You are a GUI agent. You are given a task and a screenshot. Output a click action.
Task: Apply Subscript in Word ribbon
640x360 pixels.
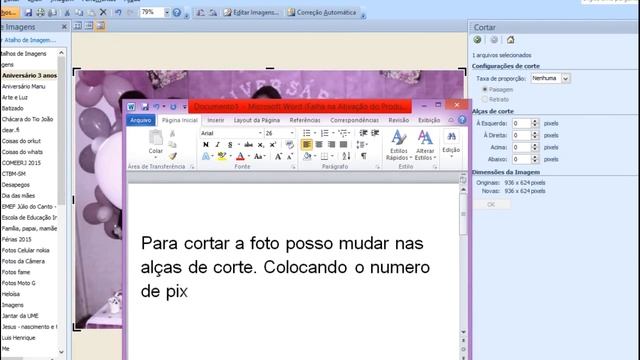pos(260,144)
